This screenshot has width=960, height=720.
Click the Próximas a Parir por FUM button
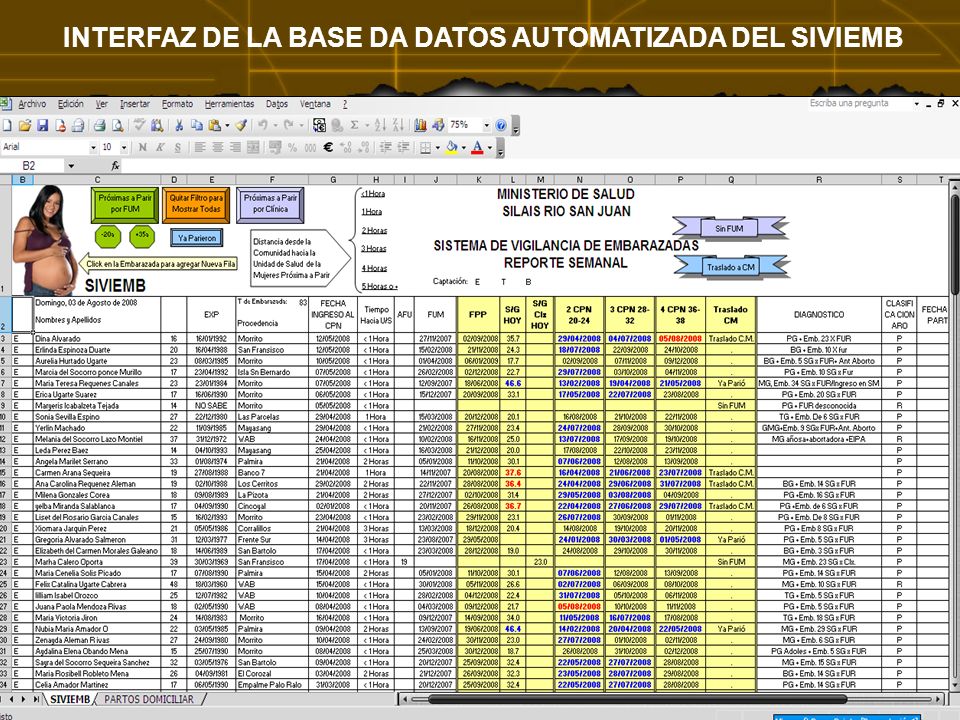tap(125, 204)
